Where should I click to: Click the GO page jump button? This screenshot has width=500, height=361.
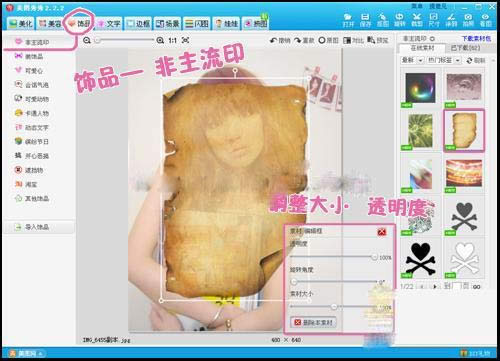(477, 286)
